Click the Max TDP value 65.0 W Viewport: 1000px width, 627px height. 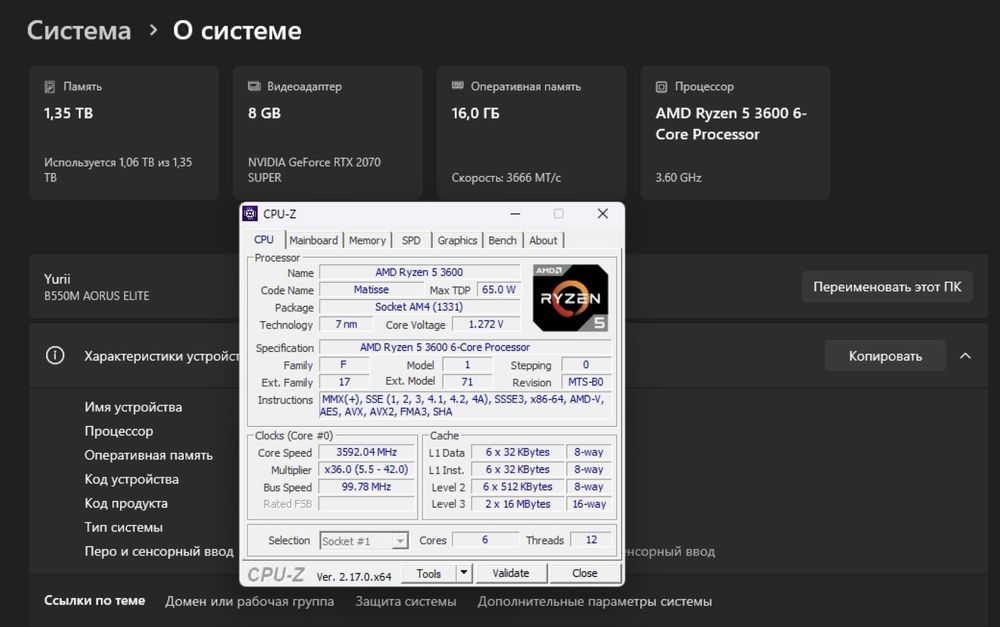498,290
